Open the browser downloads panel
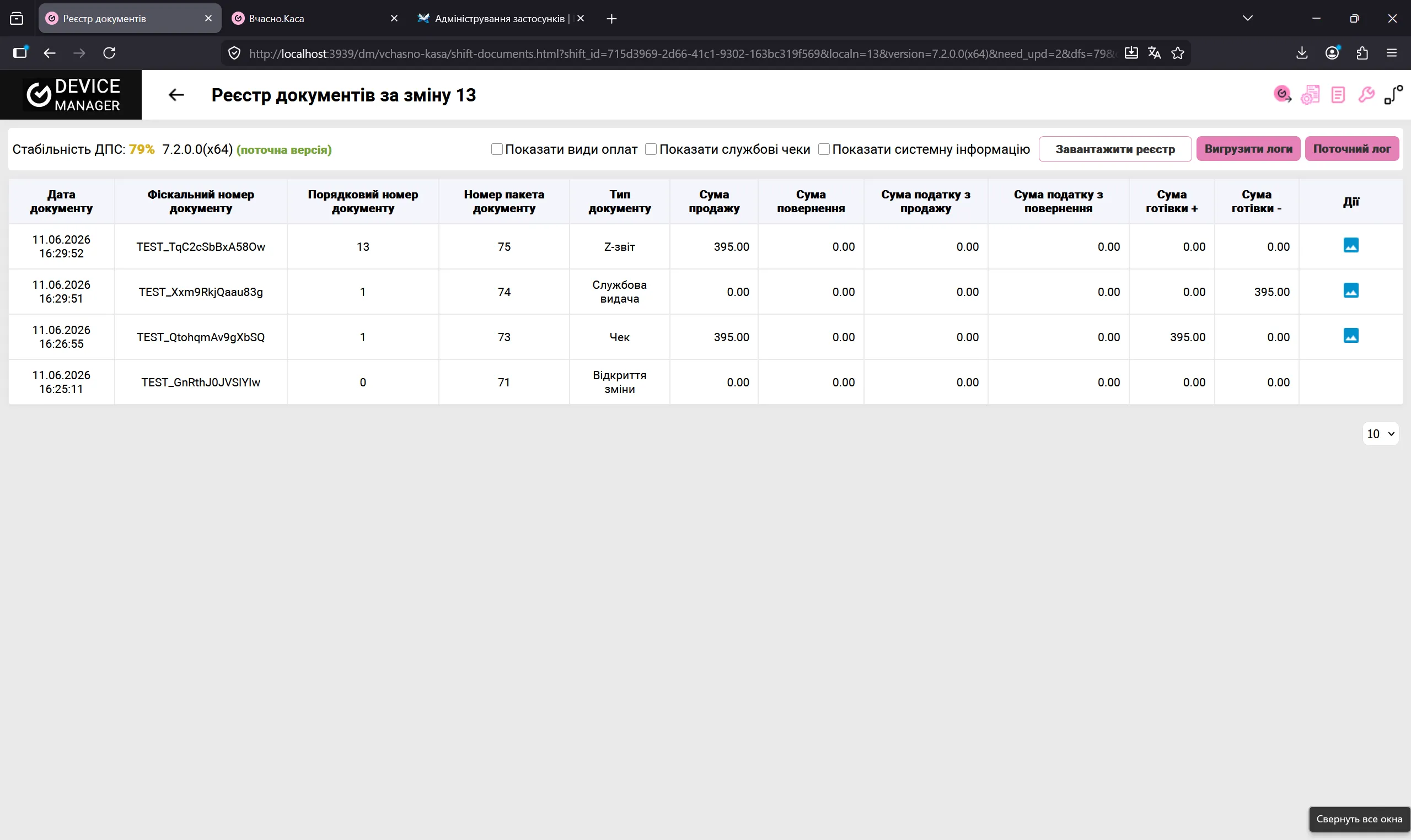Screen dimensions: 1411x840 tap(1302, 53)
